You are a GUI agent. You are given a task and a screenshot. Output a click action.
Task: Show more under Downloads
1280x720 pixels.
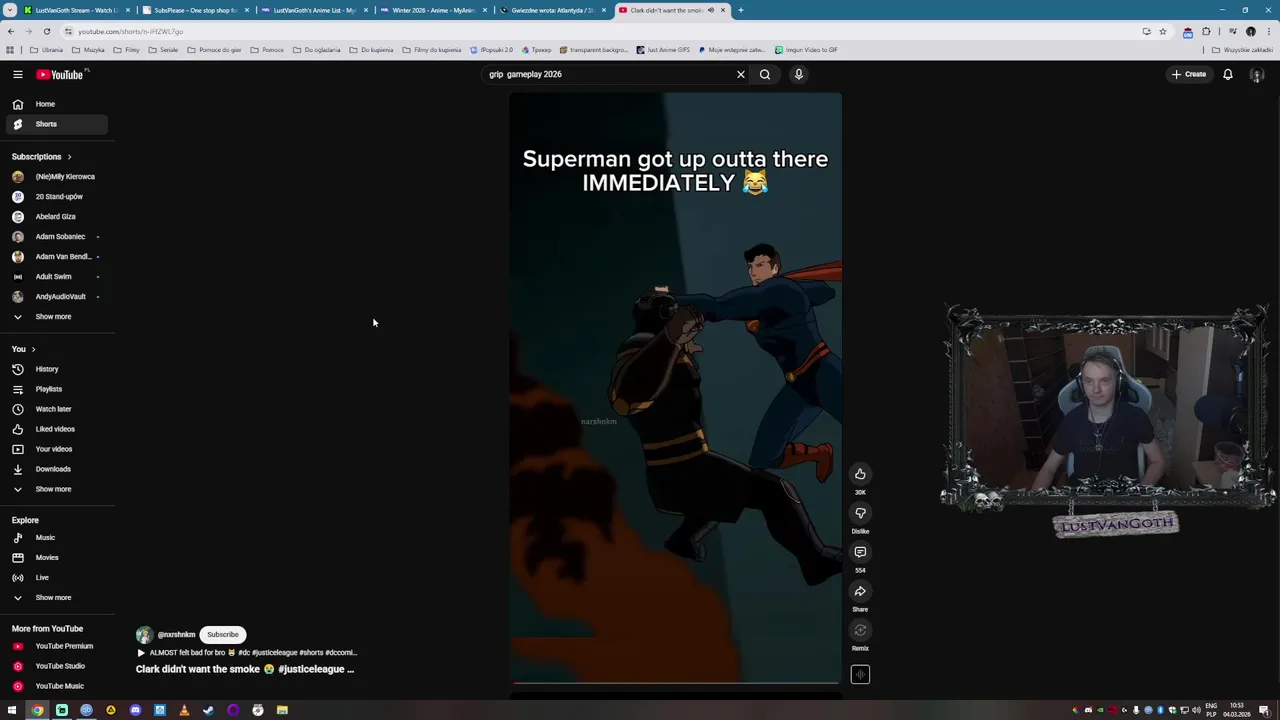55,489
